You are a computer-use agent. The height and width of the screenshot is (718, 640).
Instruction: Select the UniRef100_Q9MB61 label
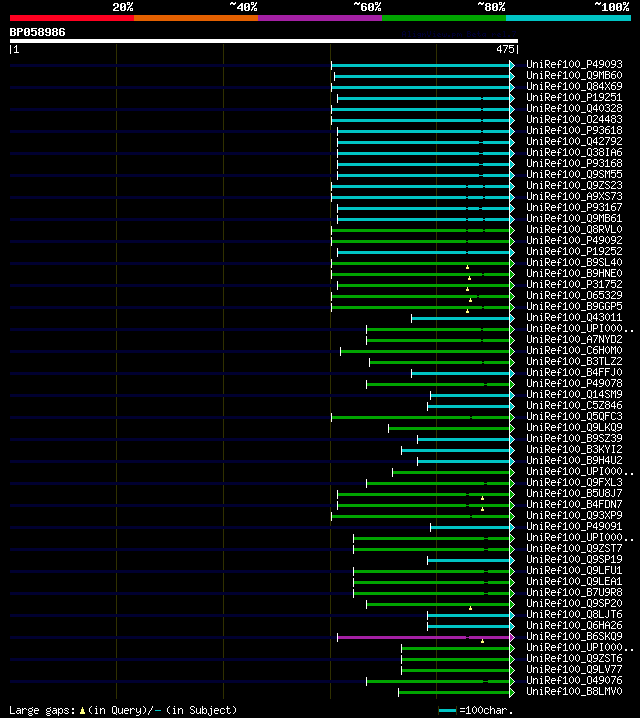point(574,218)
